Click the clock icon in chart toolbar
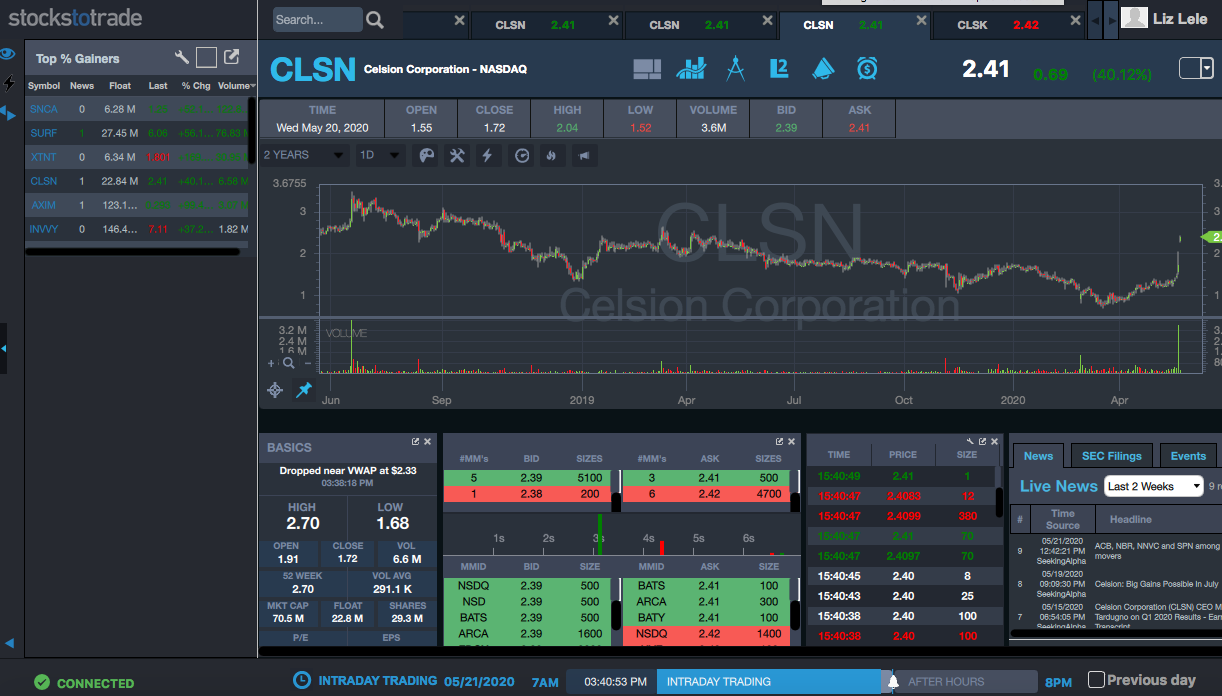The height and width of the screenshot is (696, 1222). pyautogui.click(x=521, y=155)
